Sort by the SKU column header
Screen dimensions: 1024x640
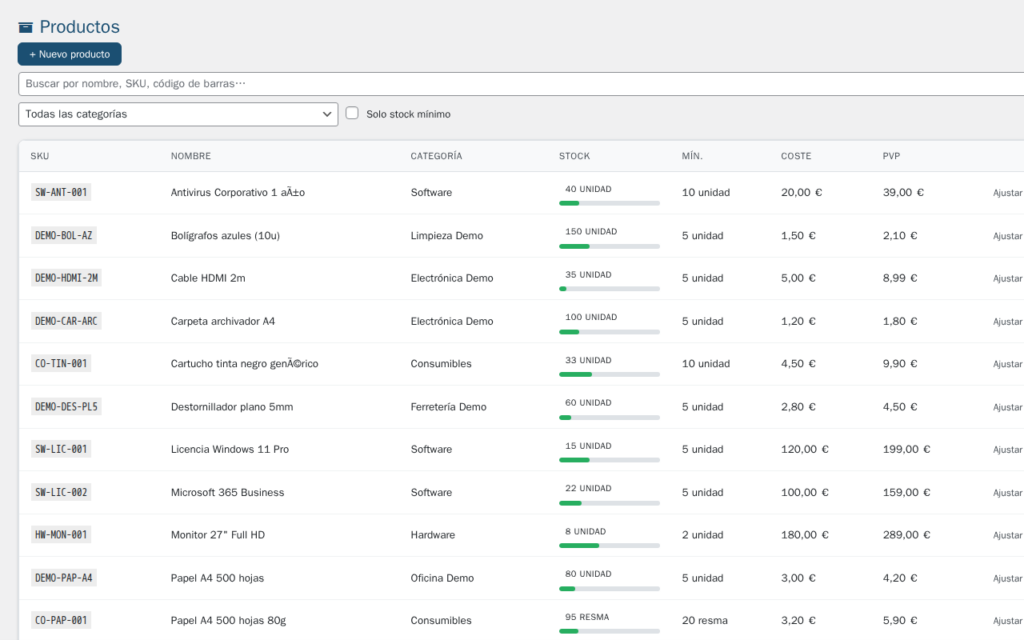[40, 156]
